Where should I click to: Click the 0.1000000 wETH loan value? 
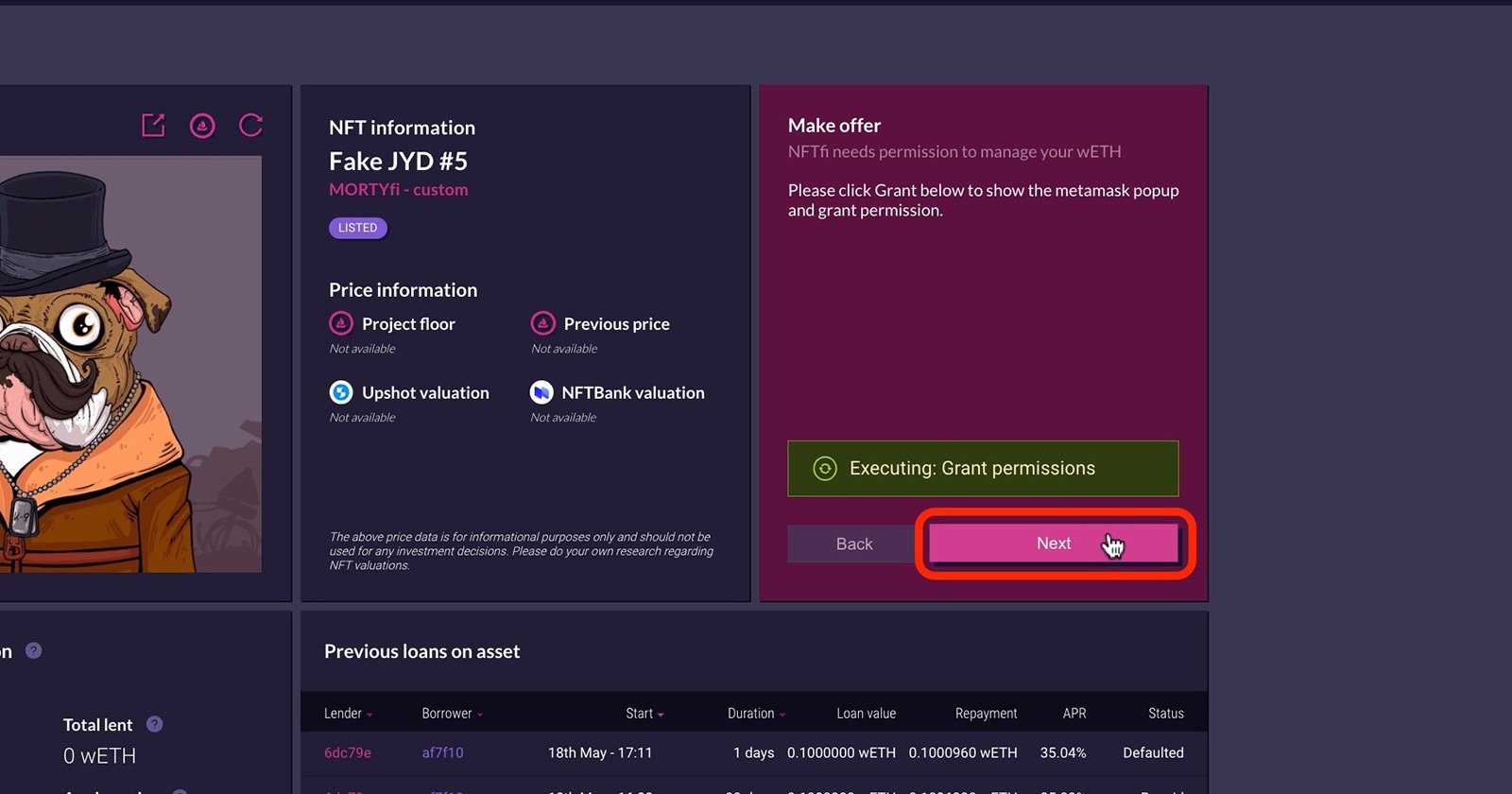841,752
